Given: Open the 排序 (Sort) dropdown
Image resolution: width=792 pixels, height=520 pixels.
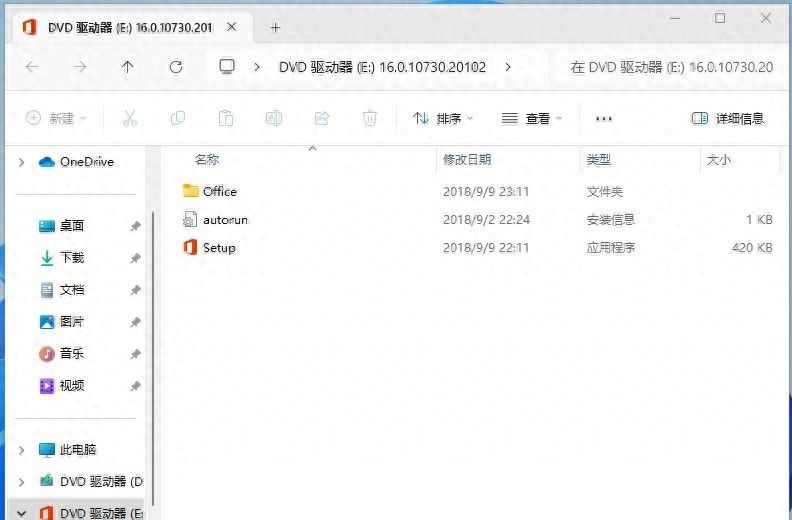Looking at the screenshot, I should 442,119.
